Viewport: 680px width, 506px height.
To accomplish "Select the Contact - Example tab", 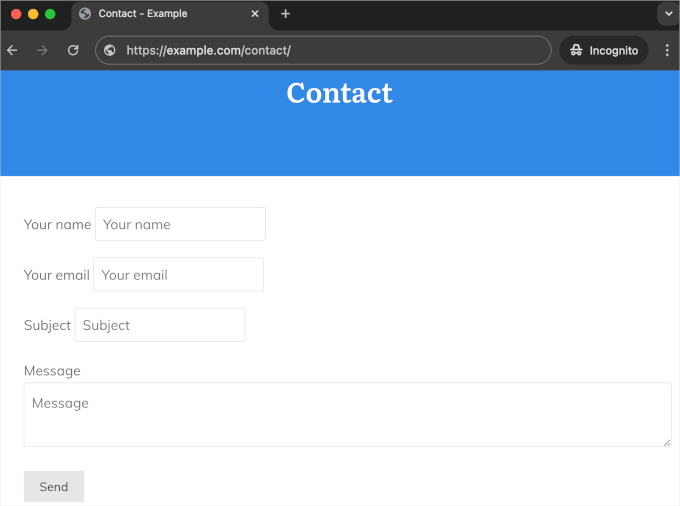I will pyautogui.click(x=169, y=15).
